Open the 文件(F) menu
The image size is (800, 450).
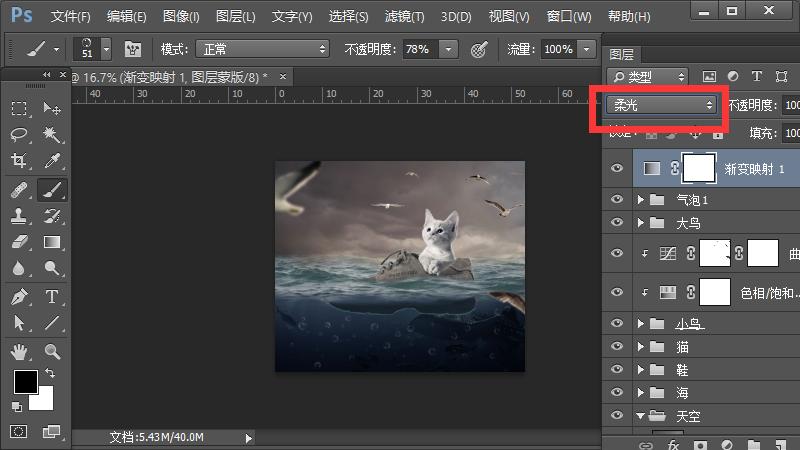[x=70, y=16]
